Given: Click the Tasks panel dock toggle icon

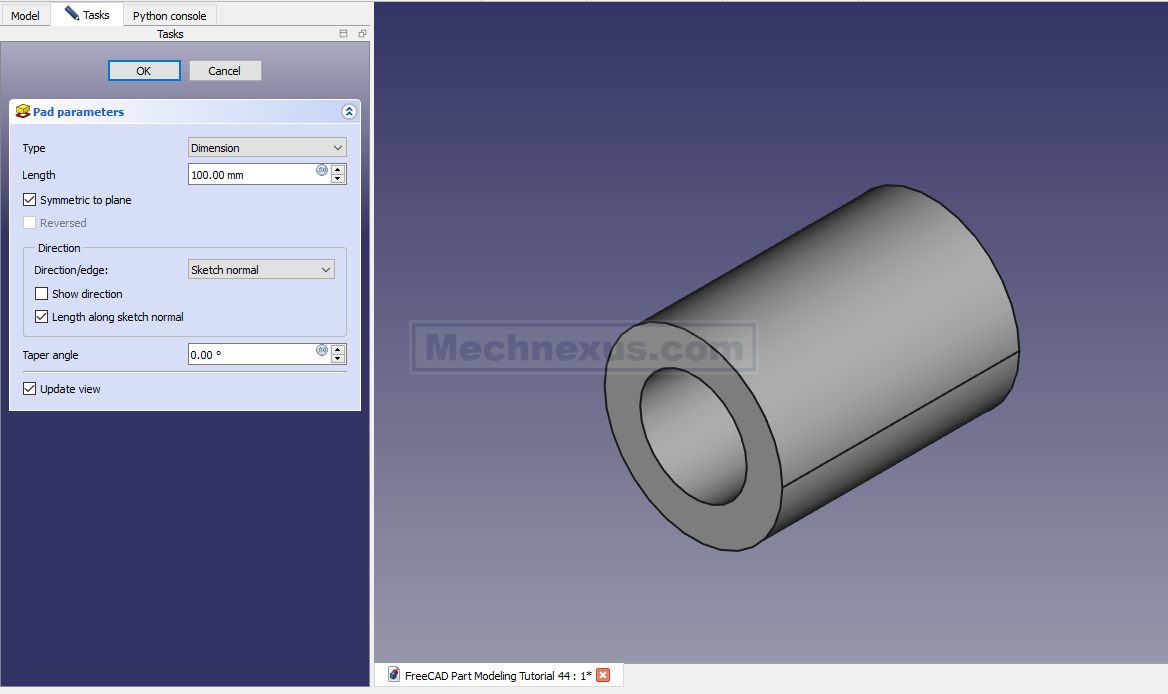Looking at the screenshot, I should coord(344,34).
